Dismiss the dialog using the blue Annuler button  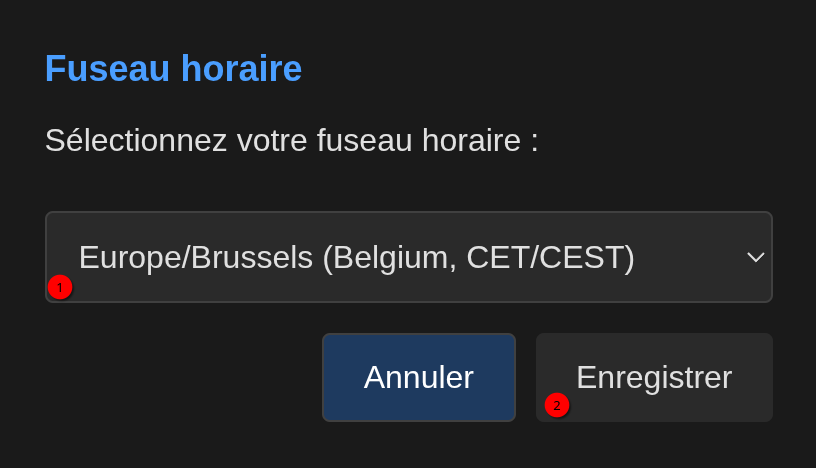click(418, 377)
